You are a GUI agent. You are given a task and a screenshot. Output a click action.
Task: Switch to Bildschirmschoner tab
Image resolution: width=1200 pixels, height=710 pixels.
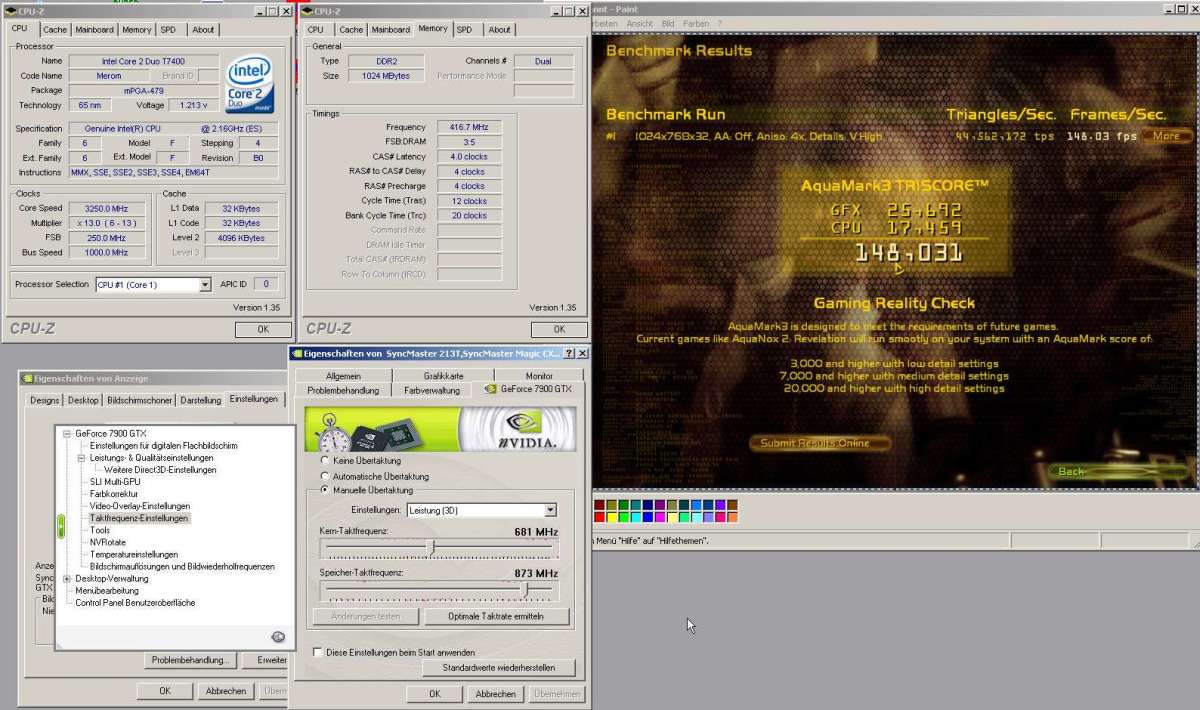tap(139, 400)
